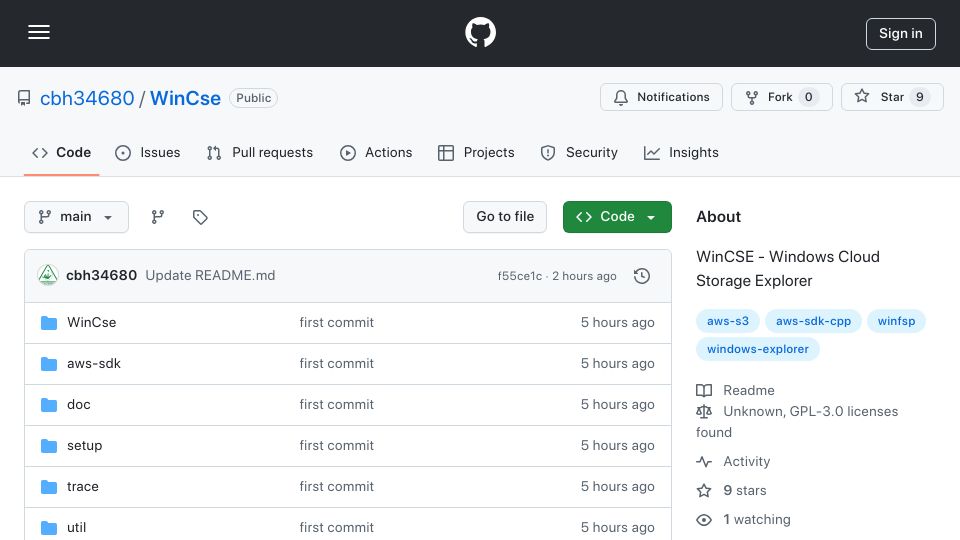Switch to the Projects tab
Screen dimensions: 960x540
pyautogui.click(x=476, y=152)
